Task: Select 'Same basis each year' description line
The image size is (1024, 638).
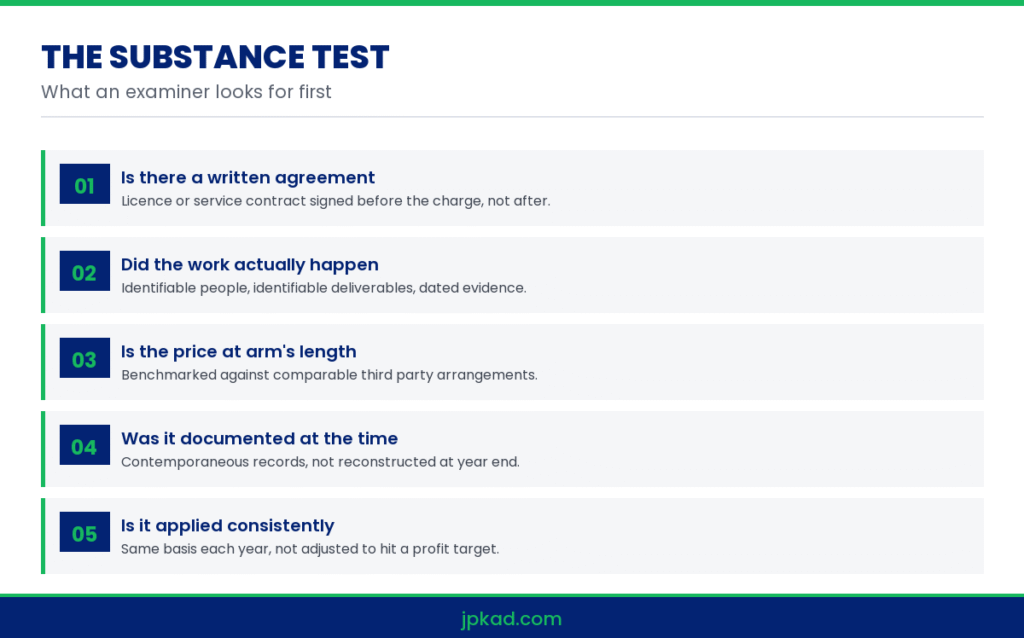Action: click(310, 549)
